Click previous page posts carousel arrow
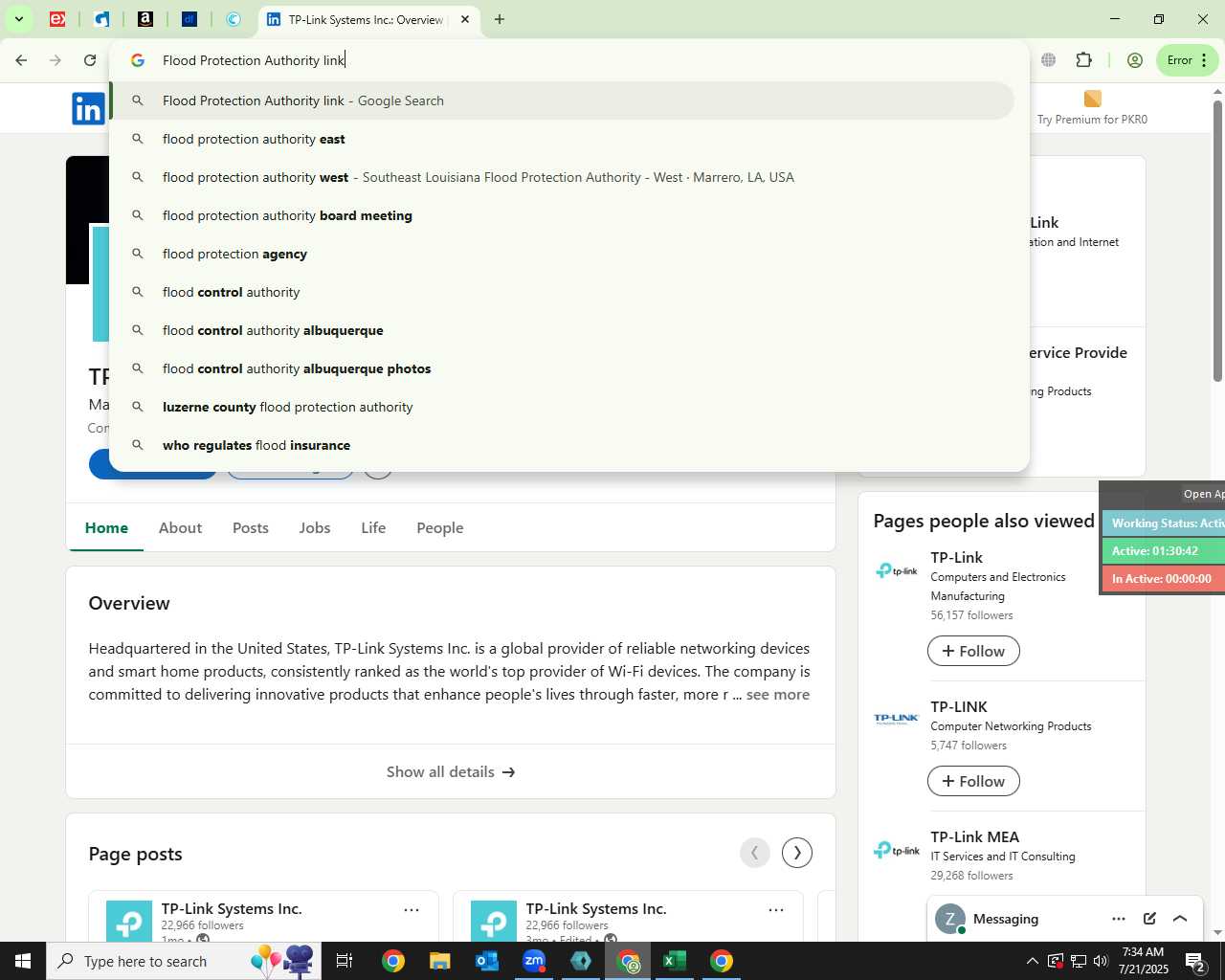Image resolution: width=1225 pixels, height=980 pixels. (754, 853)
